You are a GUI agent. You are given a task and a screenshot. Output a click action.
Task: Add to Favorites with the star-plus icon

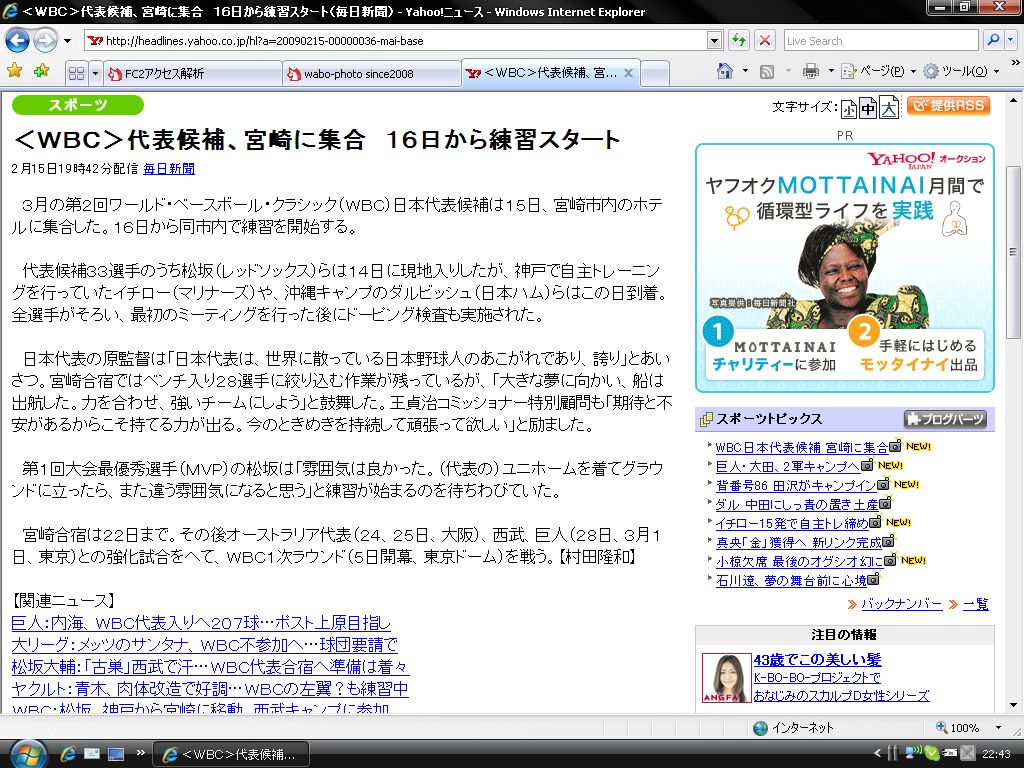coord(41,71)
